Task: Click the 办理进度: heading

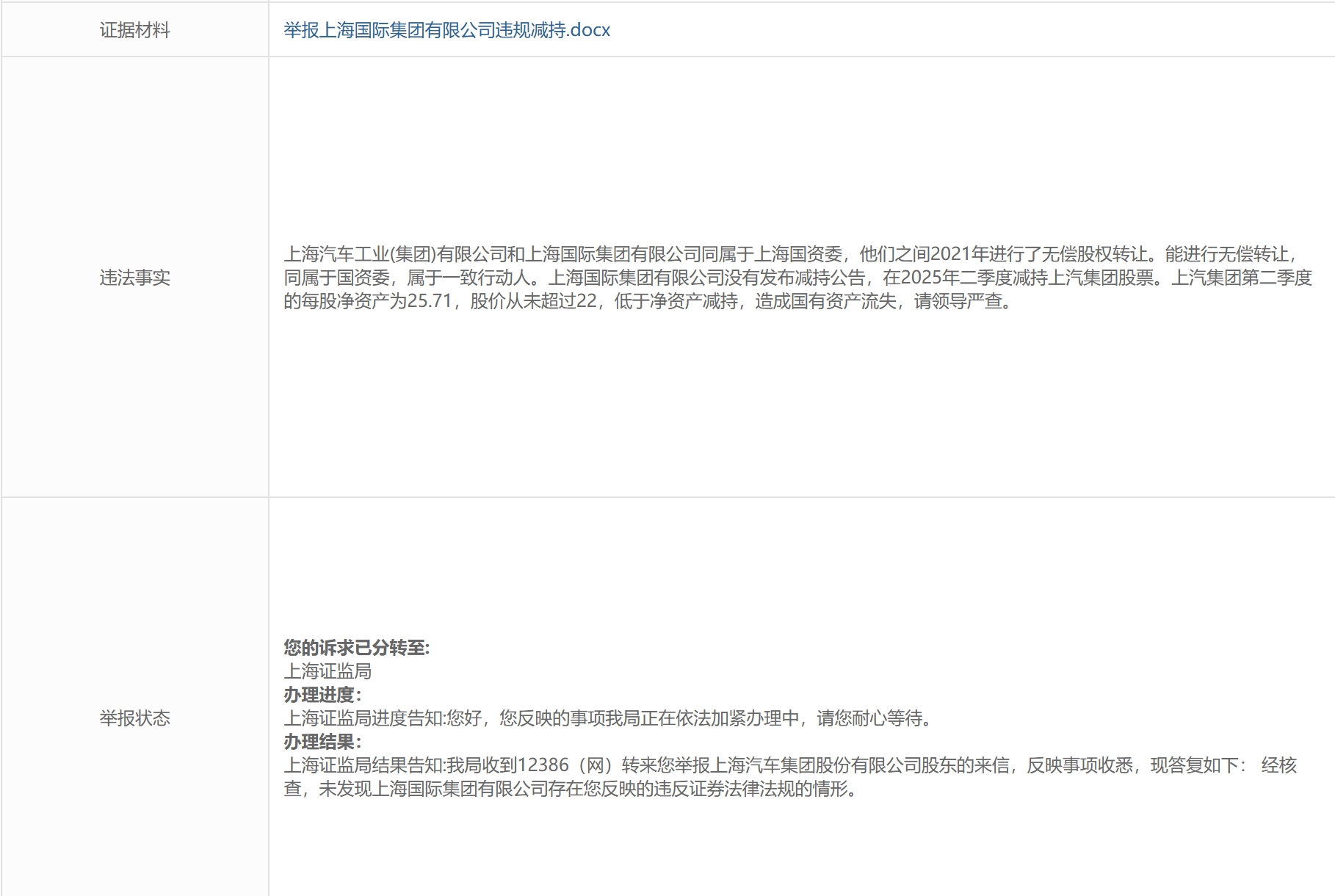Action: pos(322,695)
